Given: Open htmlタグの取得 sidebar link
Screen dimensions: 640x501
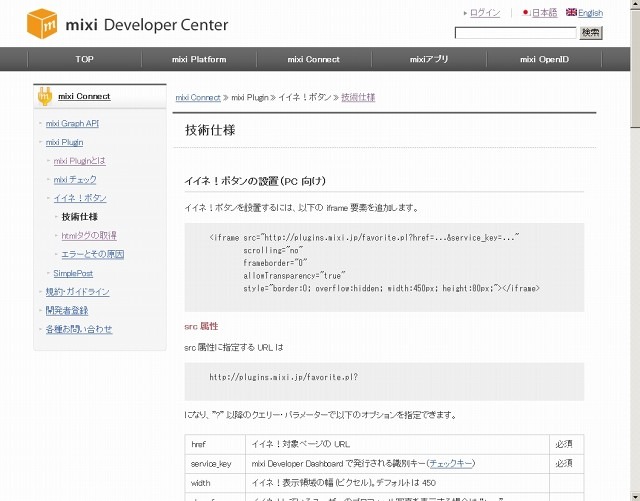Looking at the screenshot, I should pyautogui.click(x=89, y=236).
